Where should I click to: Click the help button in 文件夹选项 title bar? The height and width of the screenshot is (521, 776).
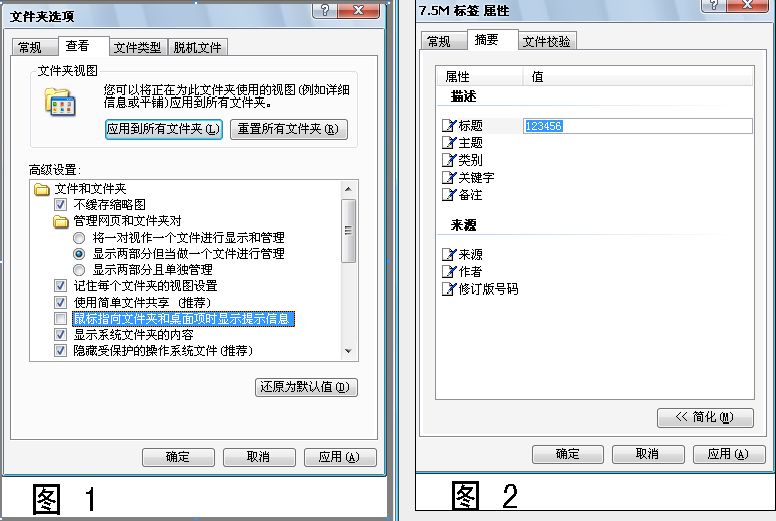325,10
